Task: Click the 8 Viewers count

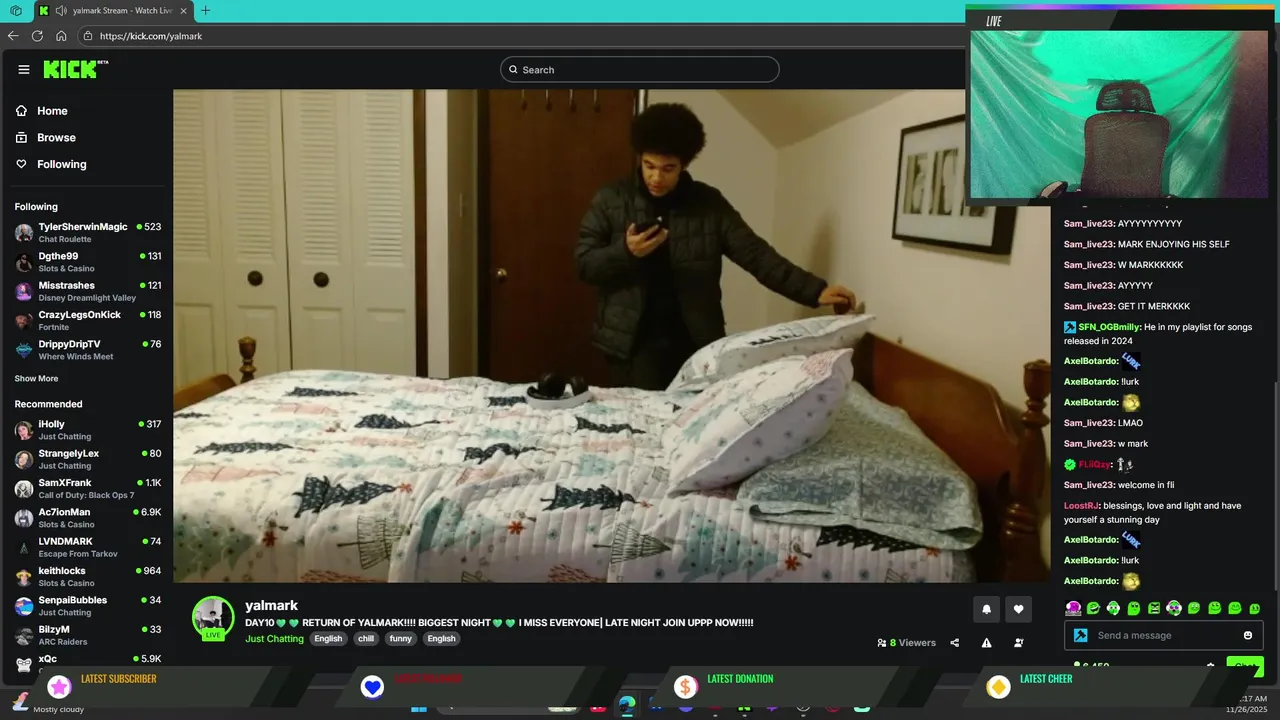Action: click(x=906, y=643)
